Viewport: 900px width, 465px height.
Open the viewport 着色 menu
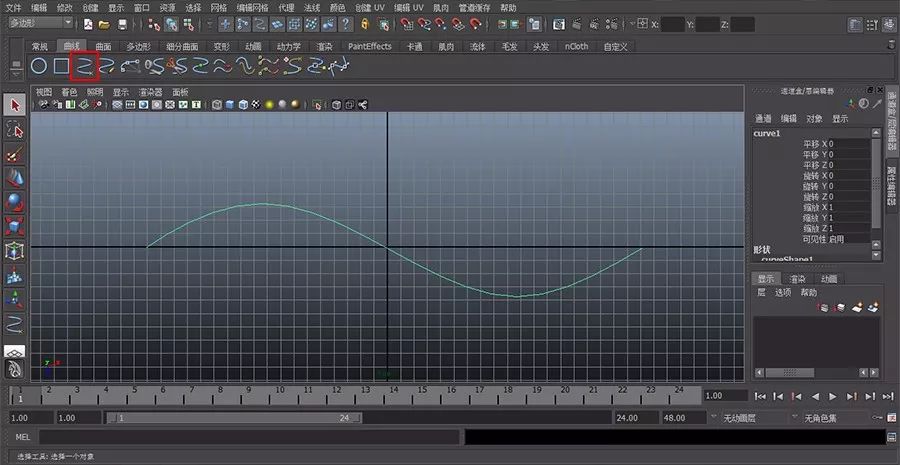(x=69, y=92)
